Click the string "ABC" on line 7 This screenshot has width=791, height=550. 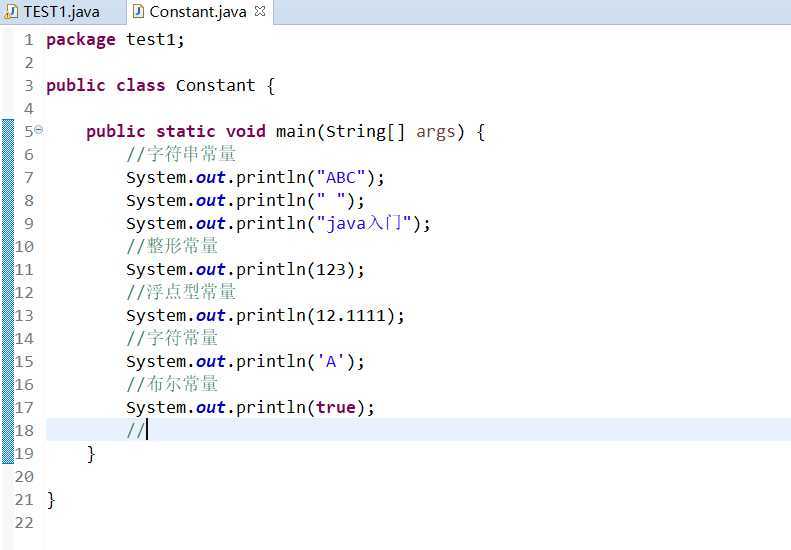(x=341, y=177)
